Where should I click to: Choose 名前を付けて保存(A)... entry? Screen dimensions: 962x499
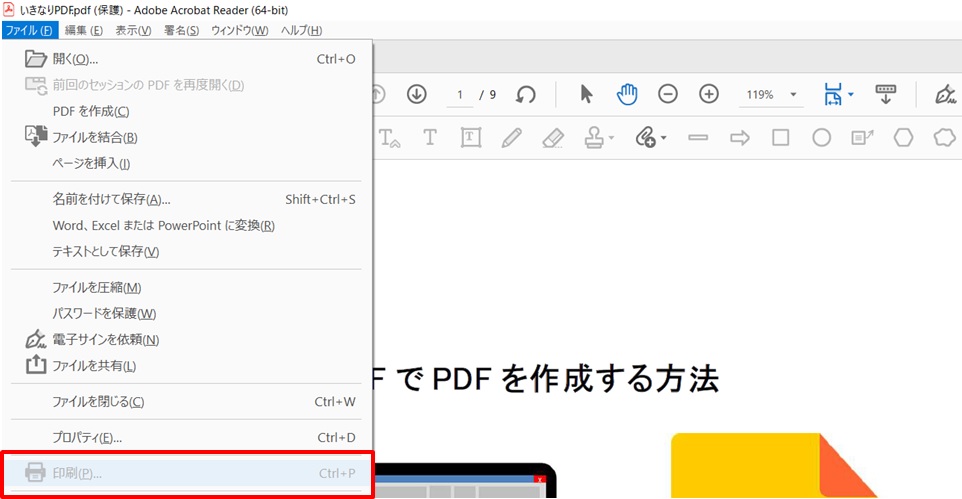(x=185, y=199)
